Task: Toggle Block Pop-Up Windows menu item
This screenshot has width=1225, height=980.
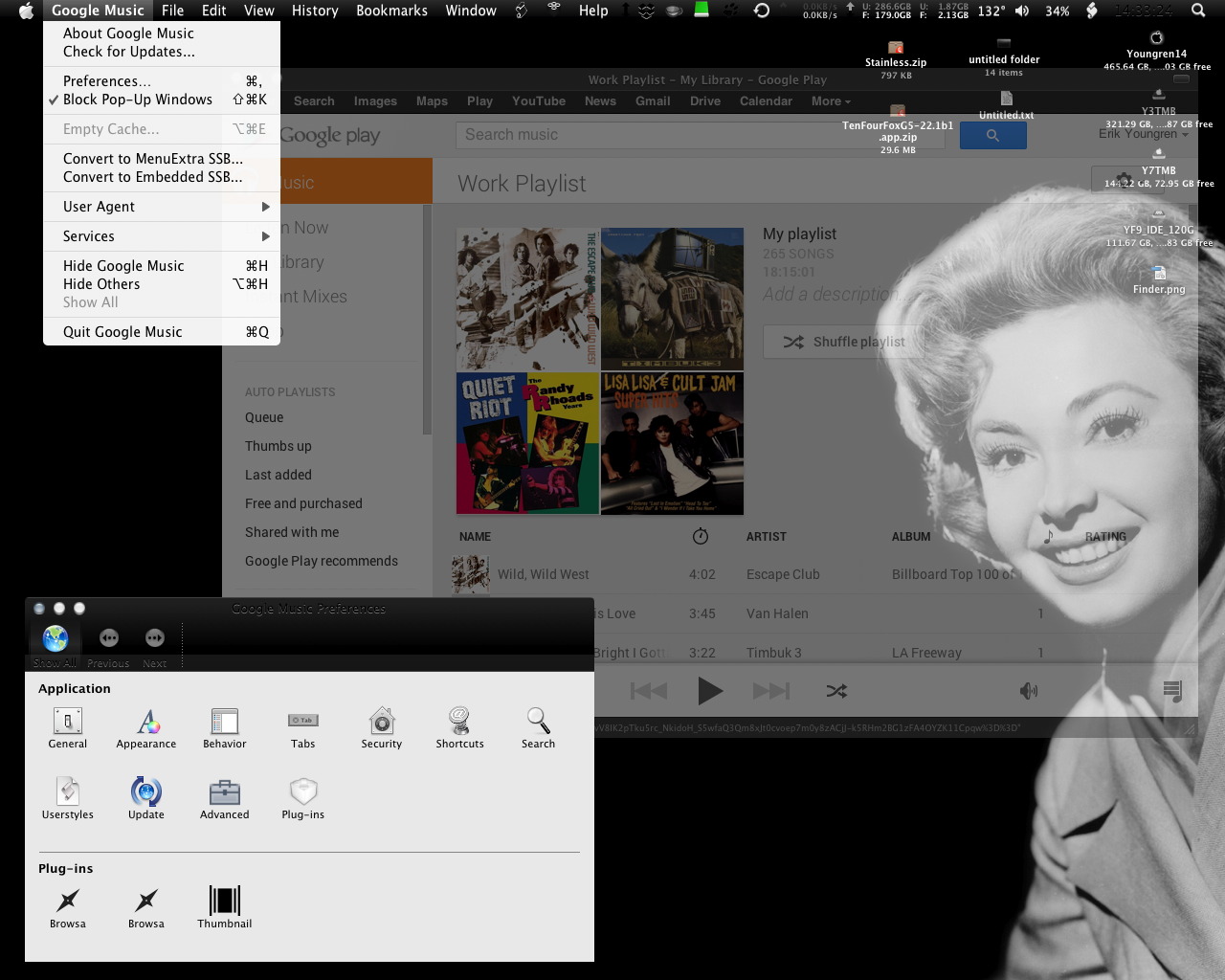Action: (162, 100)
